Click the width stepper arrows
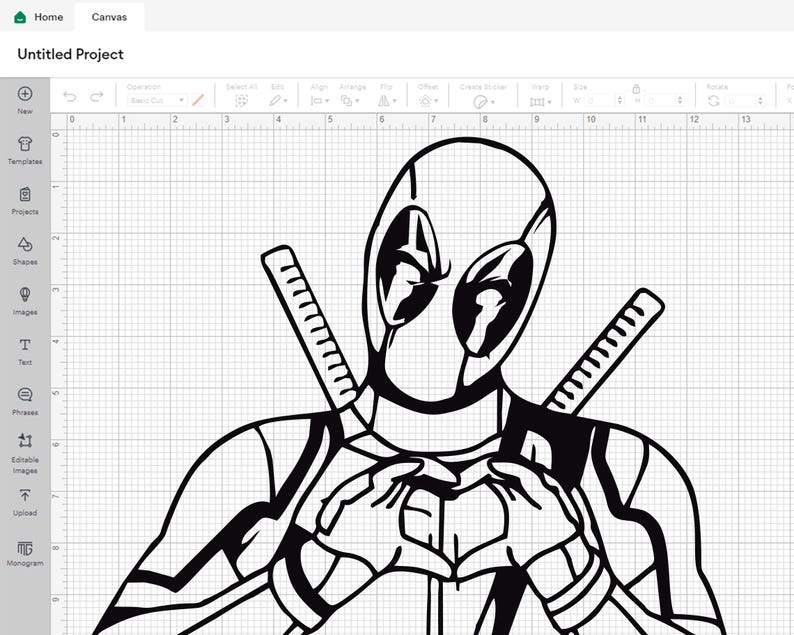The width and height of the screenshot is (794, 635). pos(620,100)
